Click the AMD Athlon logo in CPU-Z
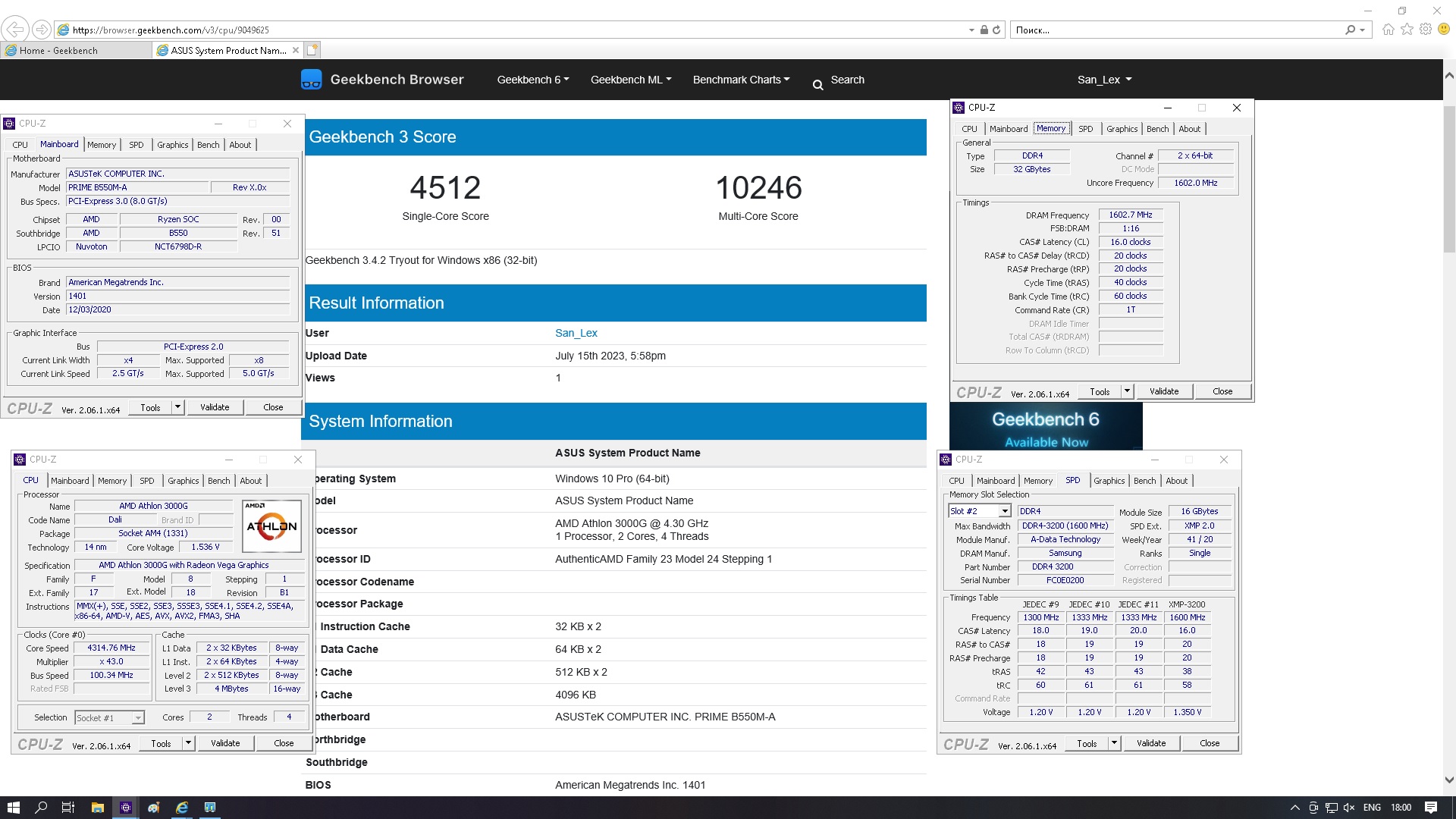1456x819 pixels. 271,526
